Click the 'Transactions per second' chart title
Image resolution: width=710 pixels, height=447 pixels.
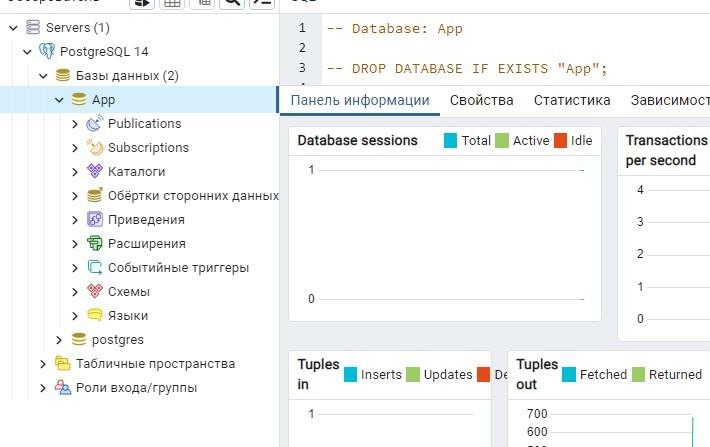tap(667, 150)
